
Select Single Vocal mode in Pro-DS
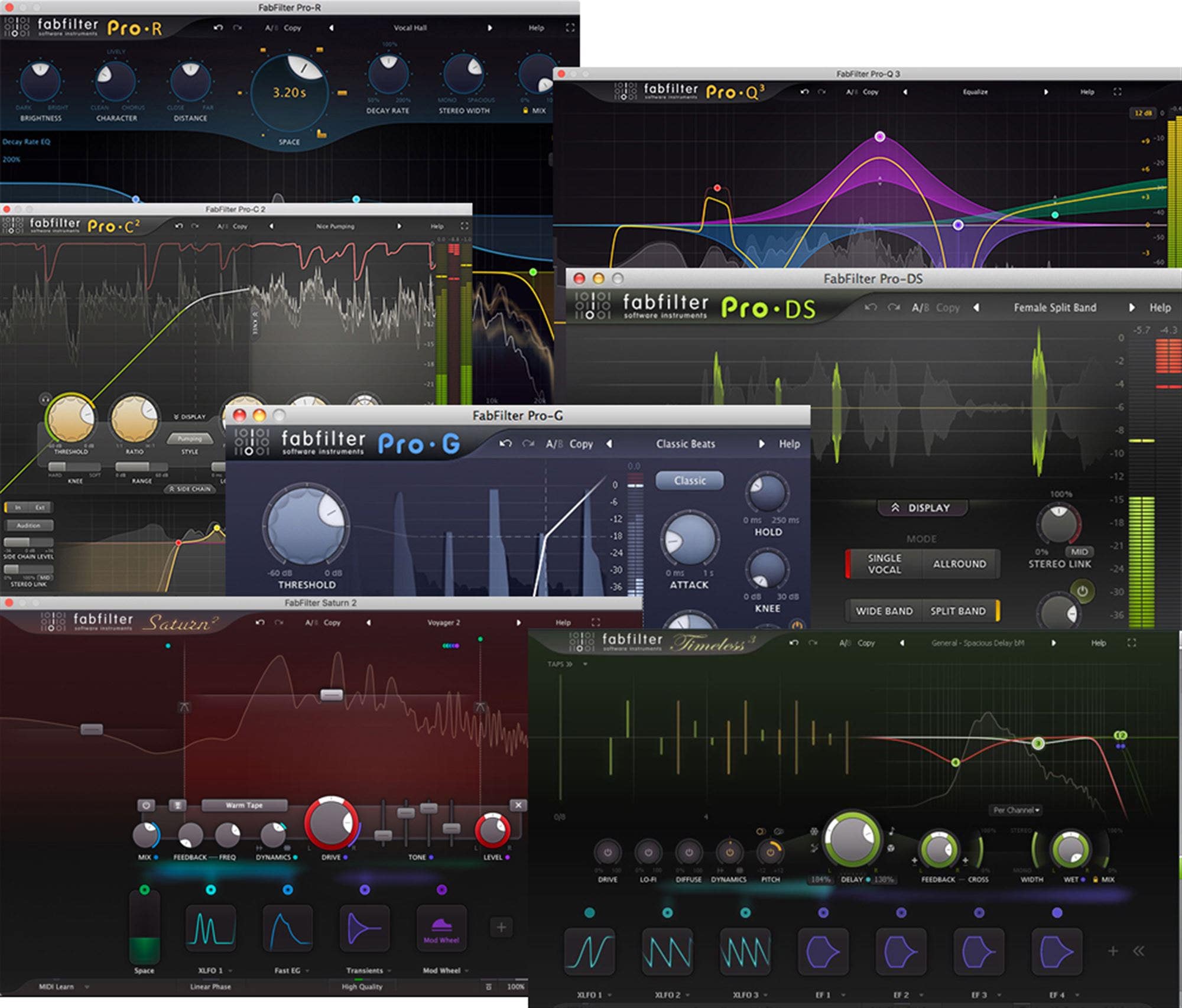[884, 564]
